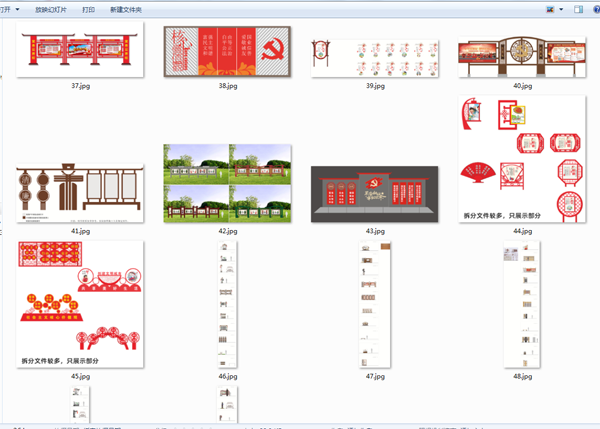Select the 42.jpg landscape thumbnail
Screen dimensions: 600x429
coord(228,185)
